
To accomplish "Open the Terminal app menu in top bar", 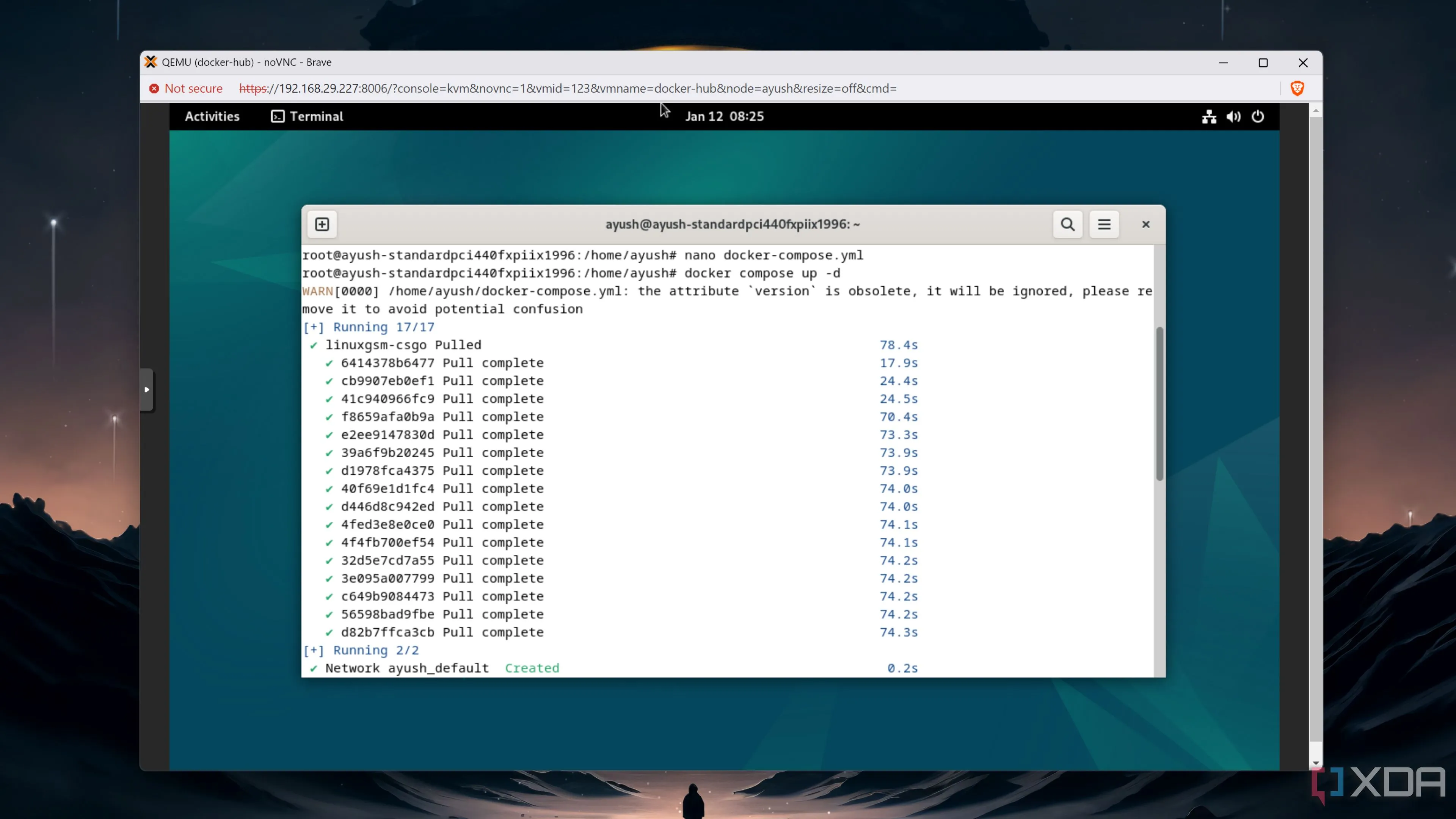I will 307,116.
